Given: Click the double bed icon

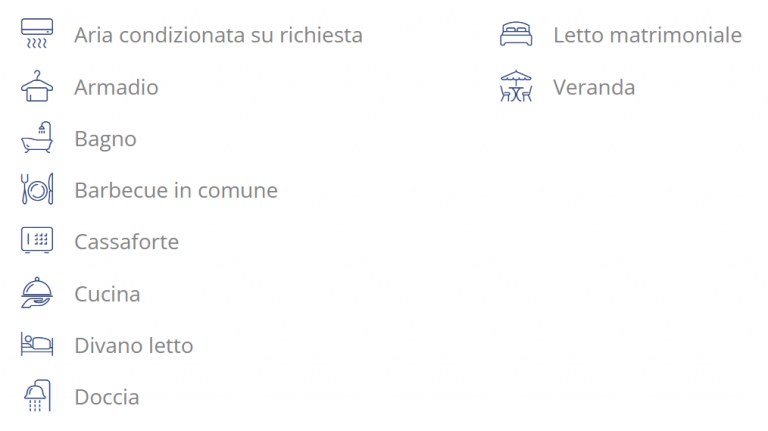Looking at the screenshot, I should (x=516, y=35).
